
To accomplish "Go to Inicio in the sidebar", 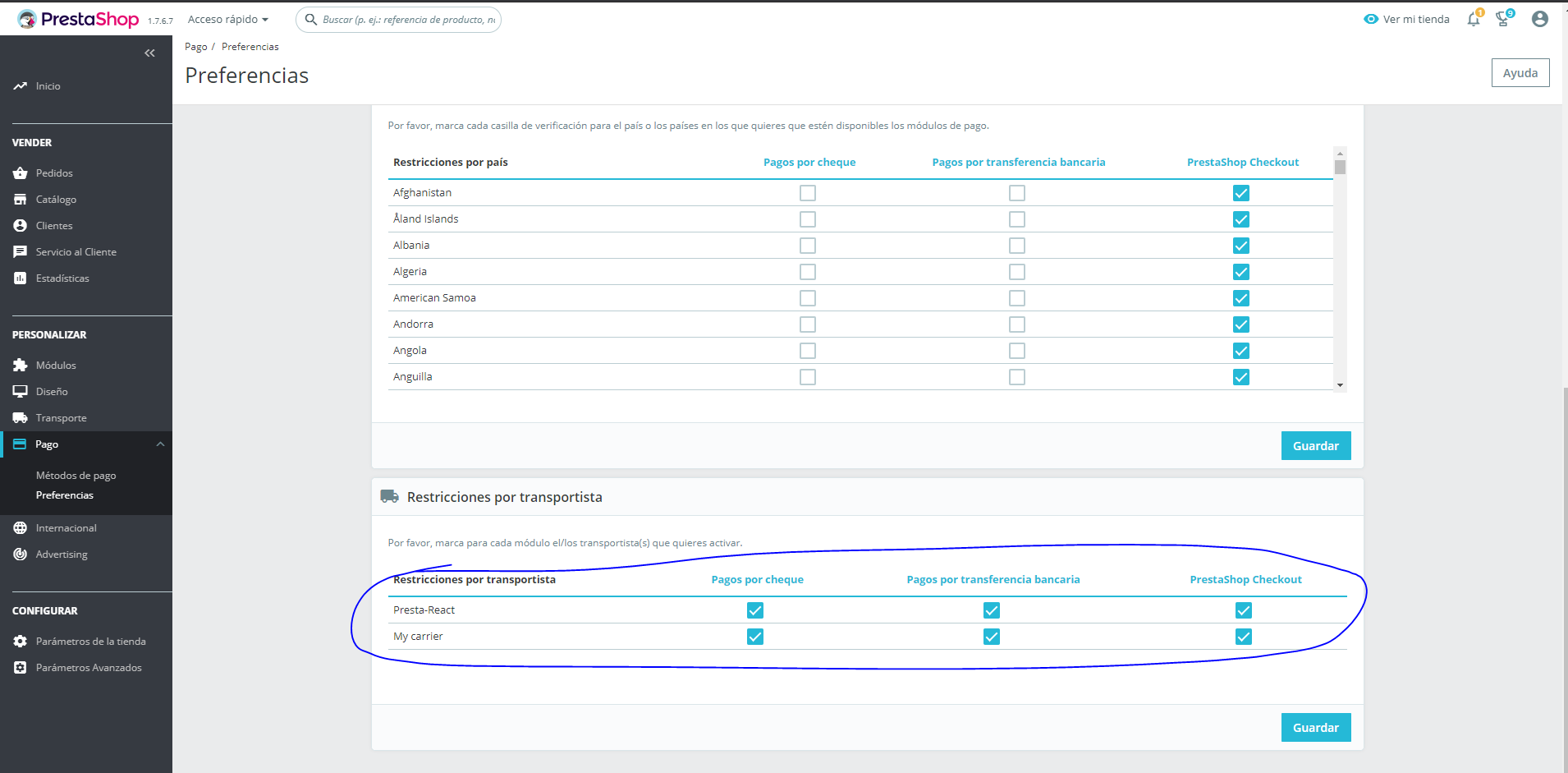I will pyautogui.click(x=48, y=85).
